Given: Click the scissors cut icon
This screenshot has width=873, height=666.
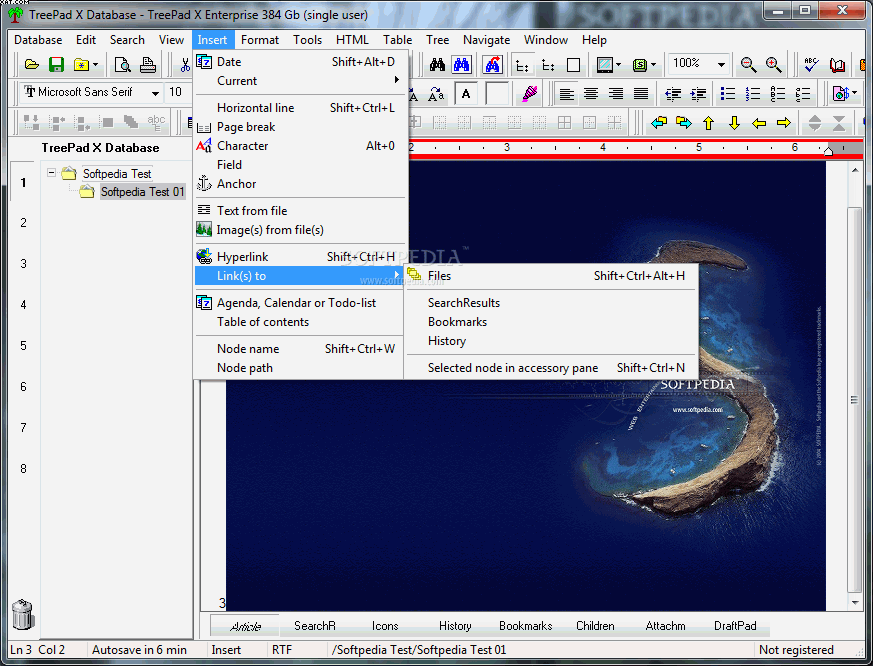Looking at the screenshot, I should [185, 65].
